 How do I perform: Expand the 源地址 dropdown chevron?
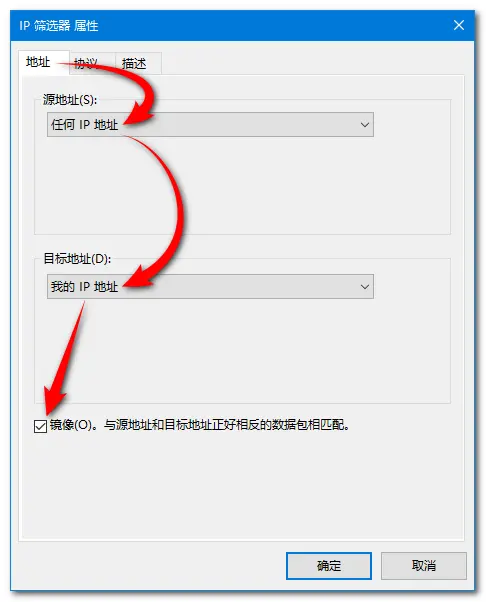(x=364, y=125)
